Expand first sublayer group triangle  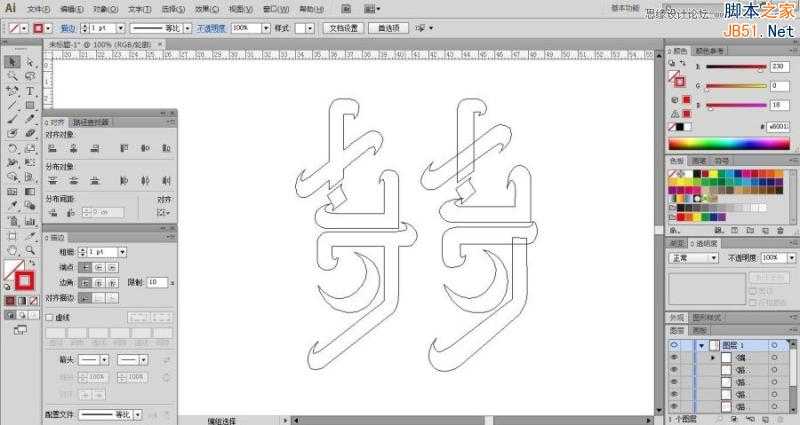(713, 358)
